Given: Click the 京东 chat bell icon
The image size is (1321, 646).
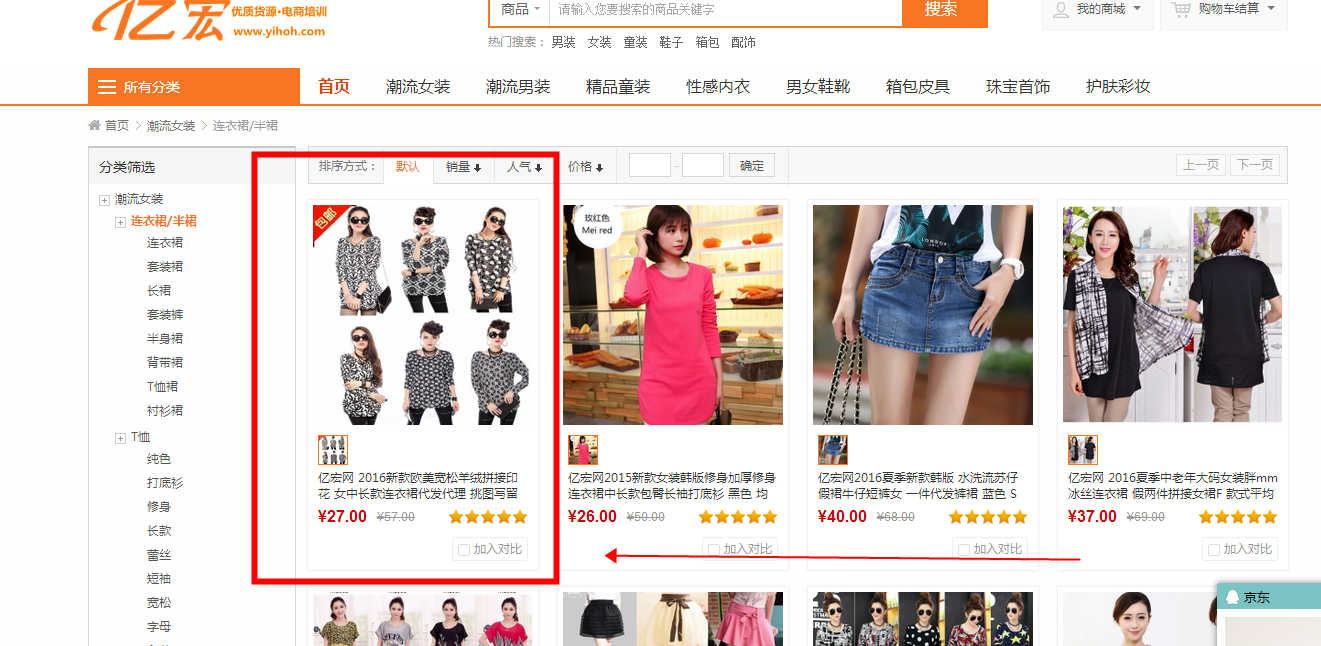Looking at the screenshot, I should [x=1231, y=598].
